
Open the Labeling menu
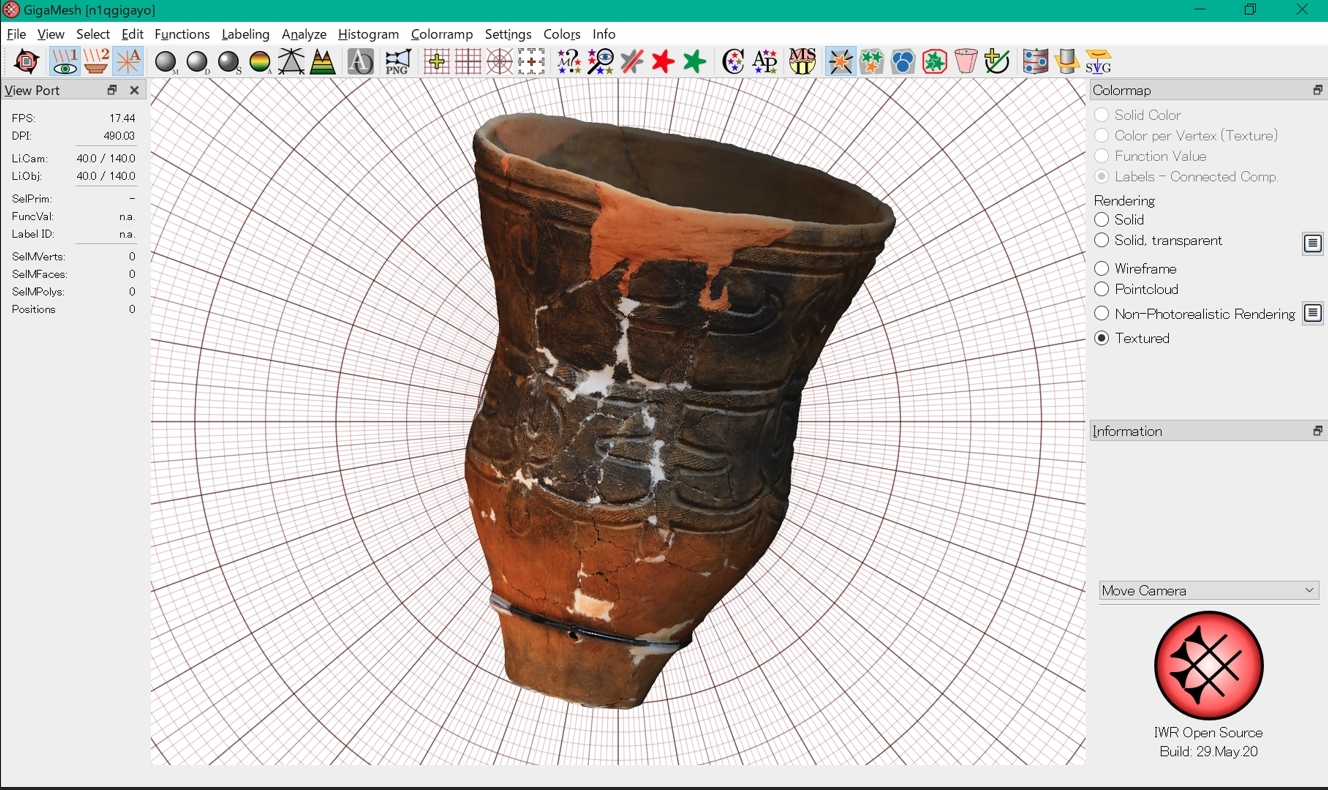point(246,34)
